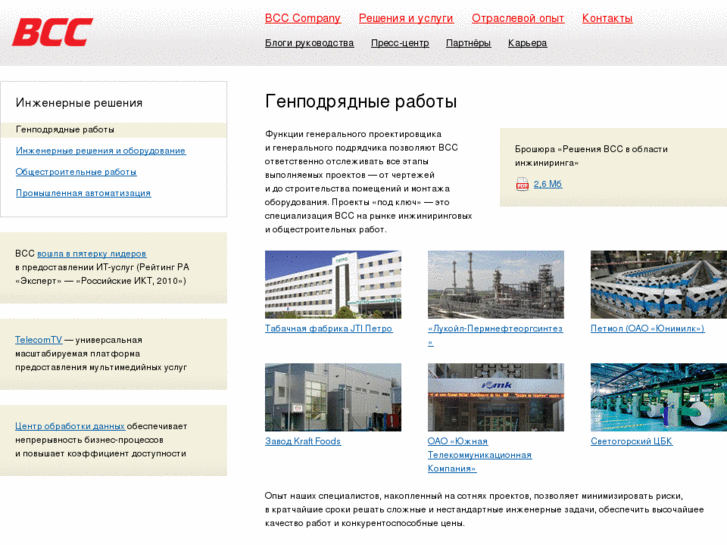Image resolution: width=727 pixels, height=545 pixels.
Task: Go to Партнёры page
Action: point(468,43)
